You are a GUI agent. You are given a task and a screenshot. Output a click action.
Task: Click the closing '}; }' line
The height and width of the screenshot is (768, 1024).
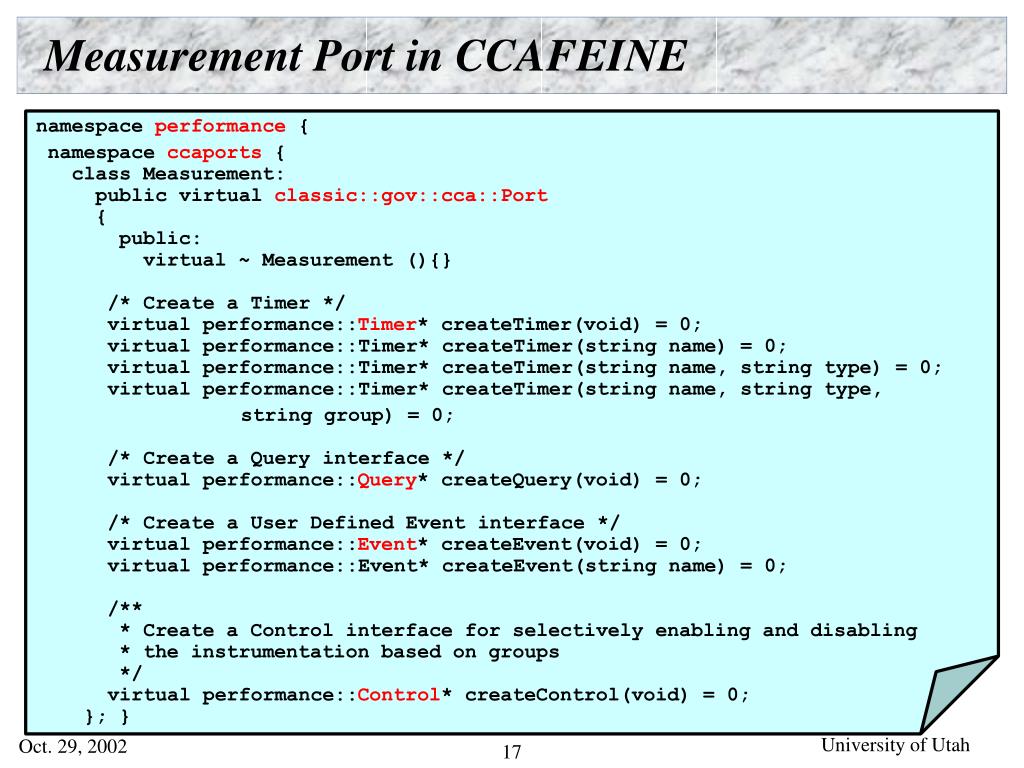(x=107, y=716)
